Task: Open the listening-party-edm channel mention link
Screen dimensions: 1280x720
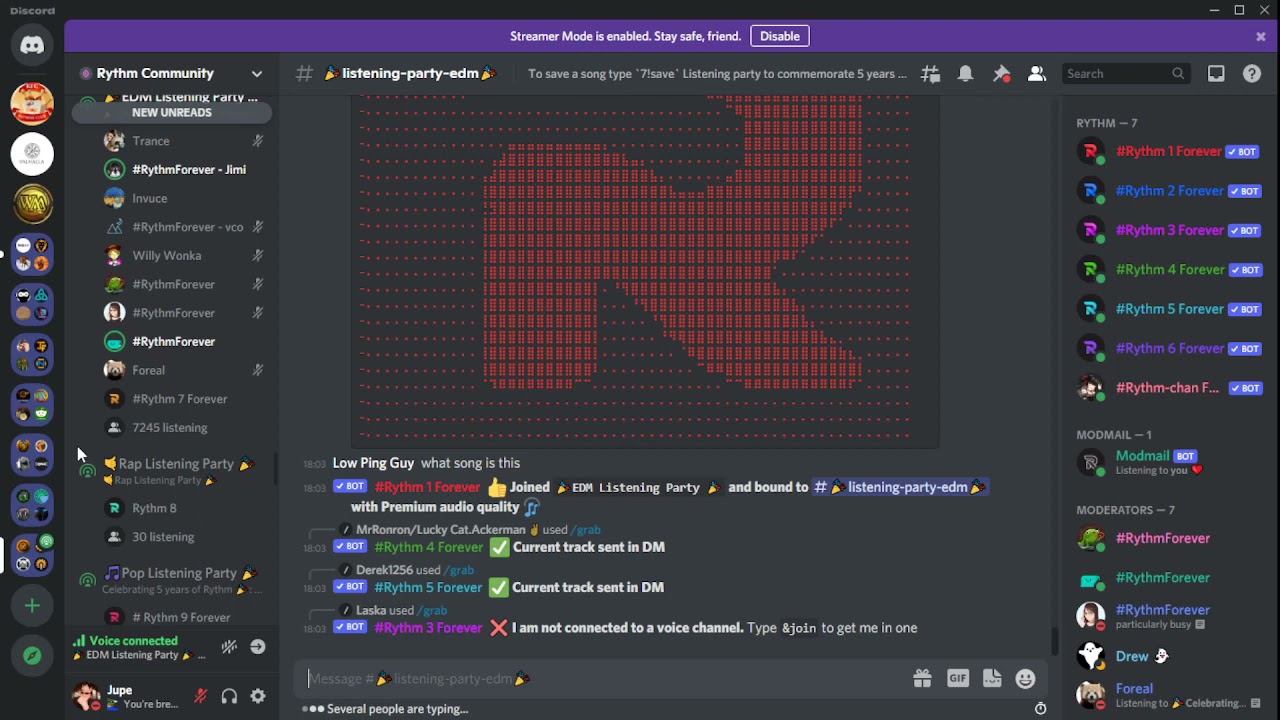Action: point(900,487)
